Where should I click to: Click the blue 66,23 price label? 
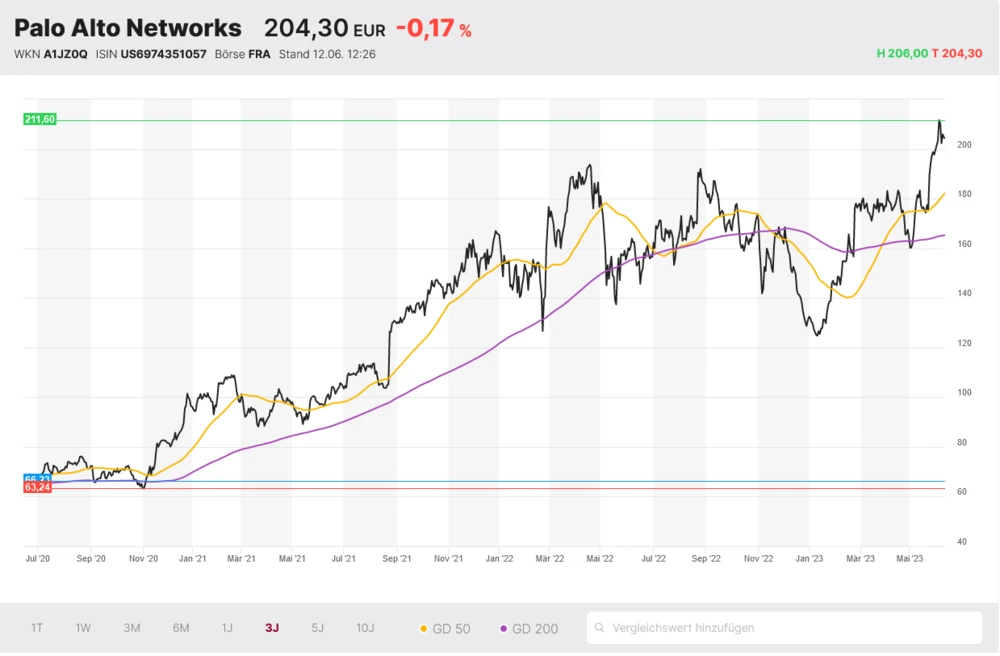[x=37, y=480]
